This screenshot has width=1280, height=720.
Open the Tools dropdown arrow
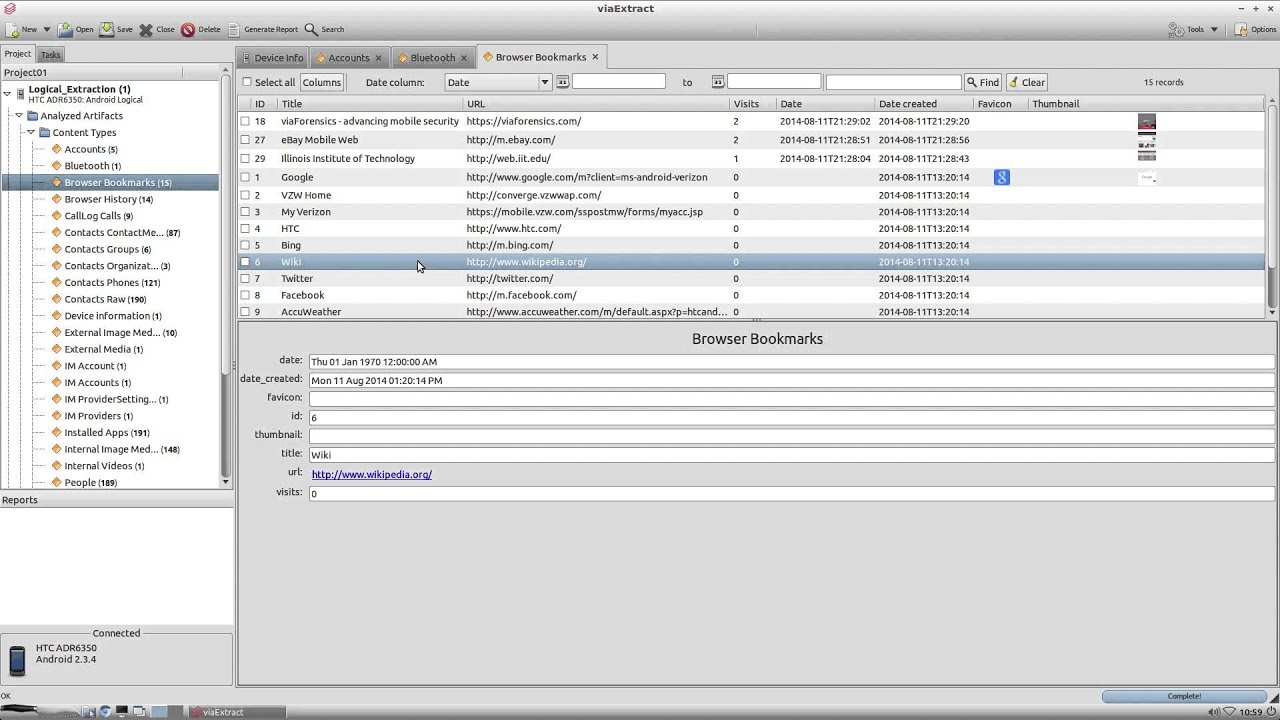point(1214,30)
